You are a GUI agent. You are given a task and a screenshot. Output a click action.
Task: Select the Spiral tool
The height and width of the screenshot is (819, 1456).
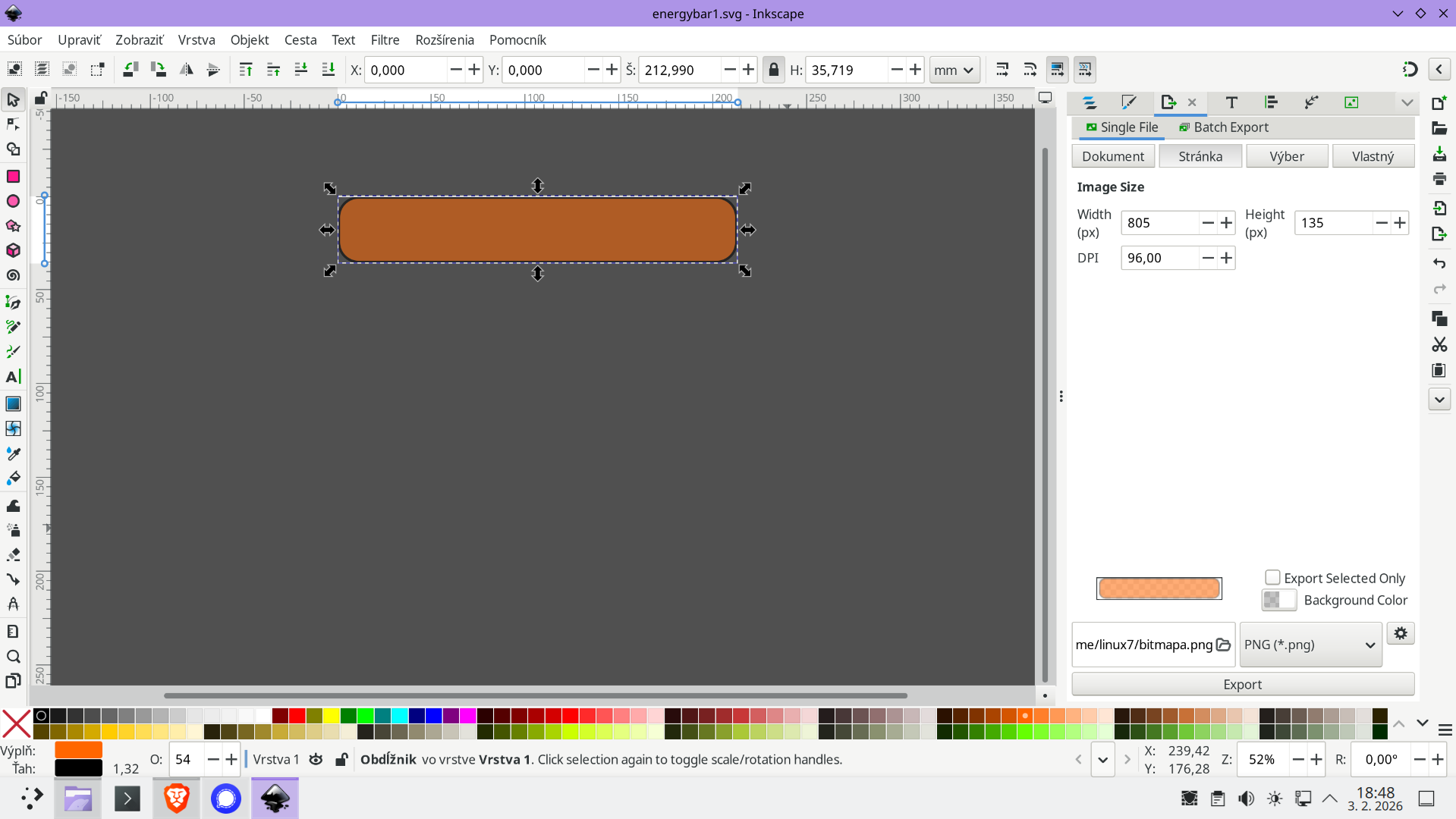(13, 275)
